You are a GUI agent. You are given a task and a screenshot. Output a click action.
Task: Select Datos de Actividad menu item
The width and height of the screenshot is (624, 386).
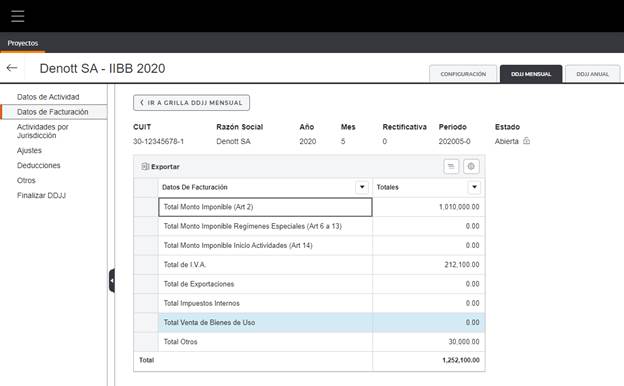coord(48,97)
